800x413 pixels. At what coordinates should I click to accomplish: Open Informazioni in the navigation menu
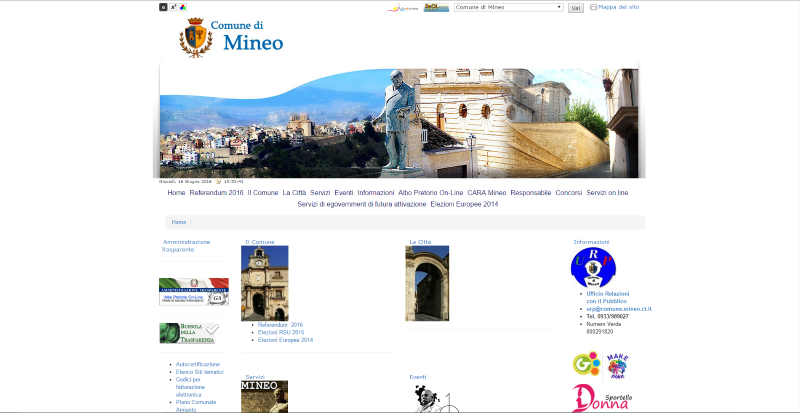376,193
